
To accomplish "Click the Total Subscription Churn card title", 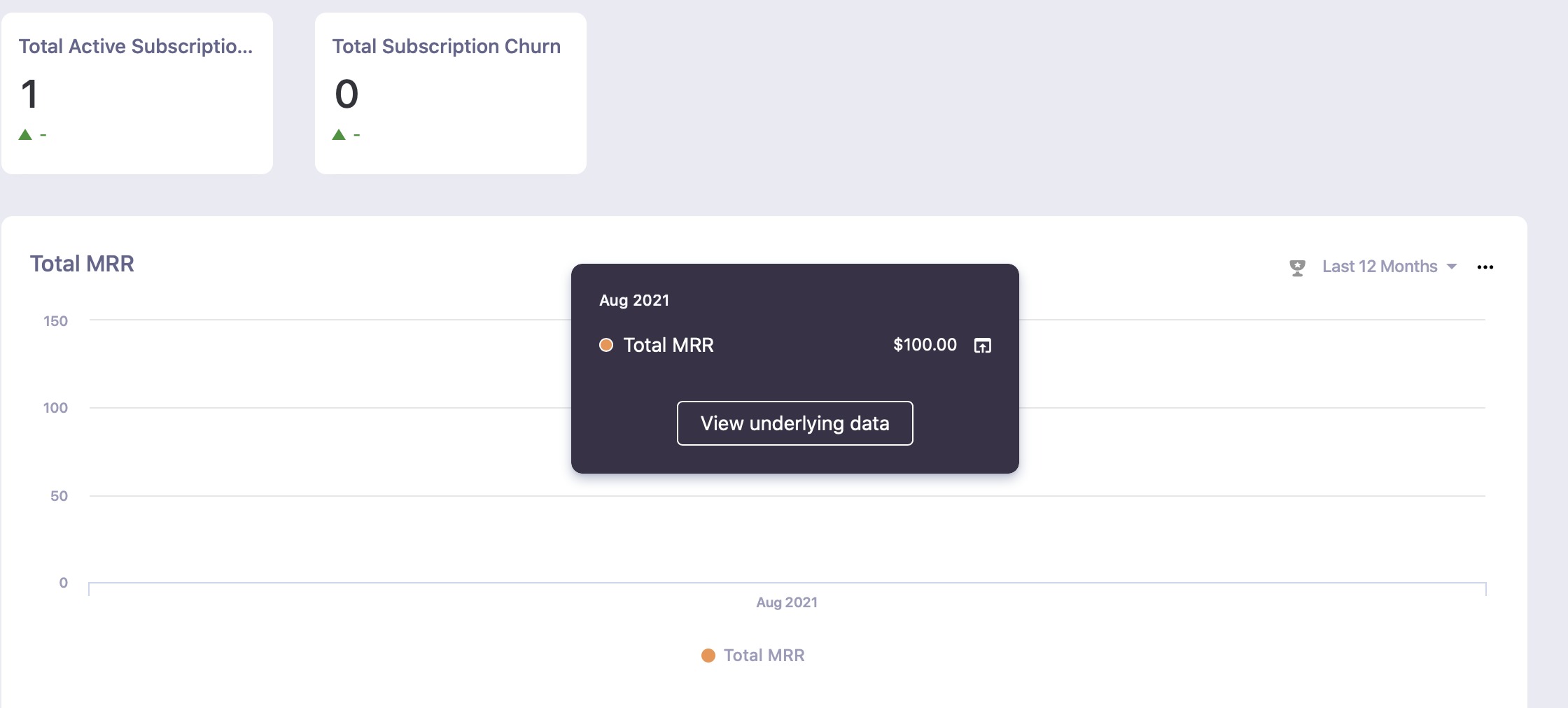I will (446, 46).
